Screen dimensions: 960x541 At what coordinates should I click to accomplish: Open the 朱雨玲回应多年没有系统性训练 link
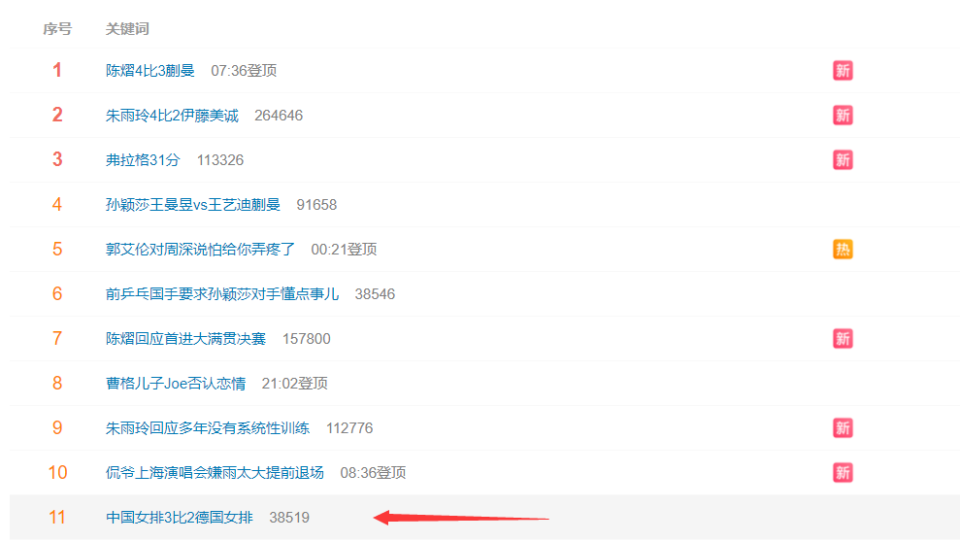pyautogui.click(x=208, y=428)
